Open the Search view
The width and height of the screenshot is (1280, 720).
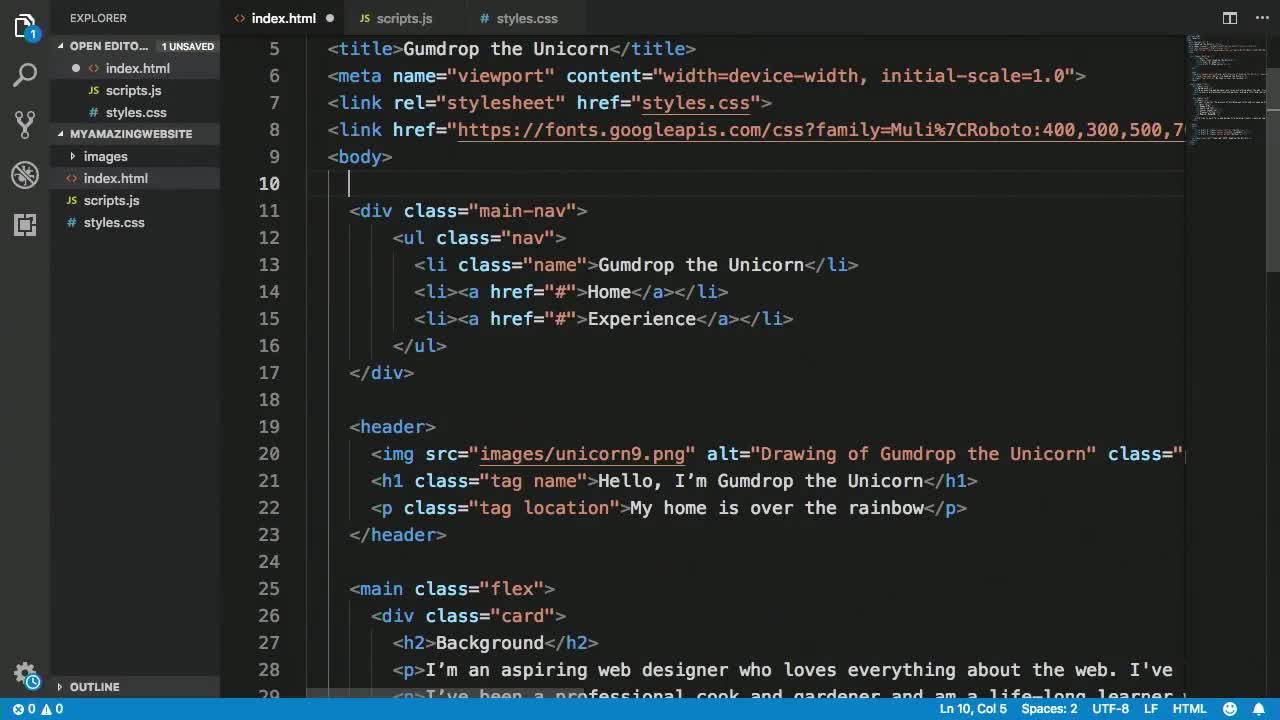[25, 75]
